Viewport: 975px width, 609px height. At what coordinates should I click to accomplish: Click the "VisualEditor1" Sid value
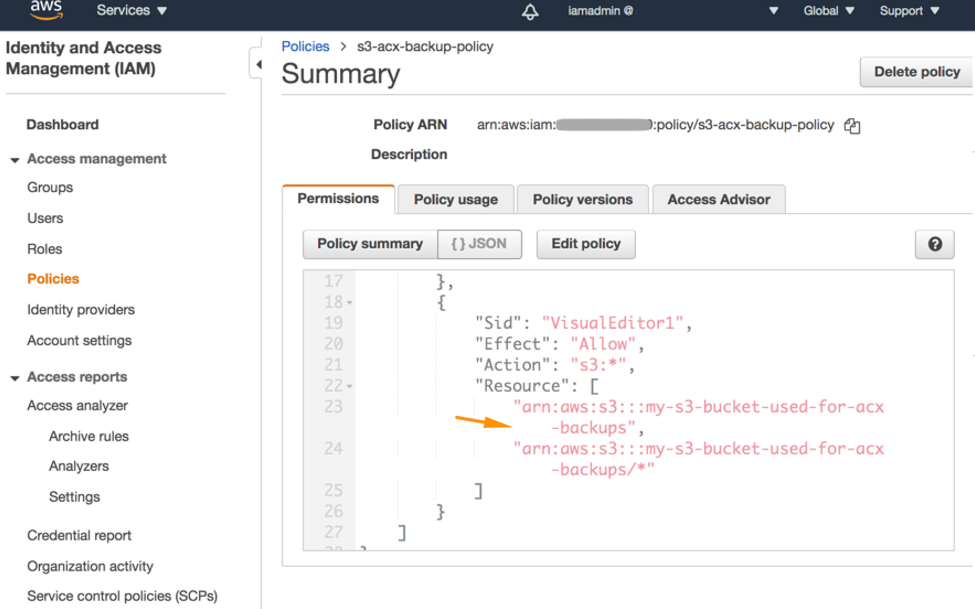(x=612, y=323)
